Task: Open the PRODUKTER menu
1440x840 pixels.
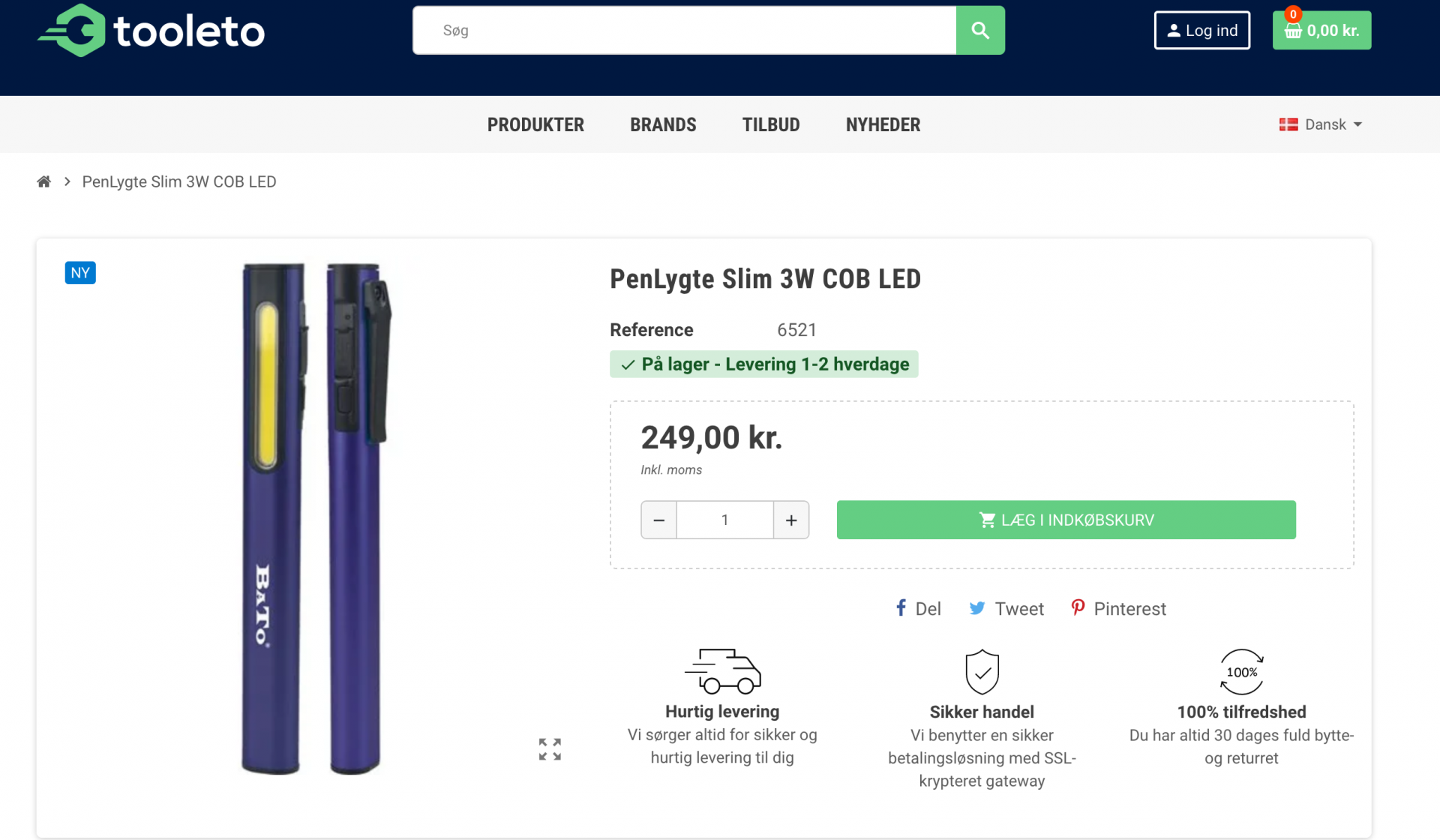Action: (x=535, y=124)
